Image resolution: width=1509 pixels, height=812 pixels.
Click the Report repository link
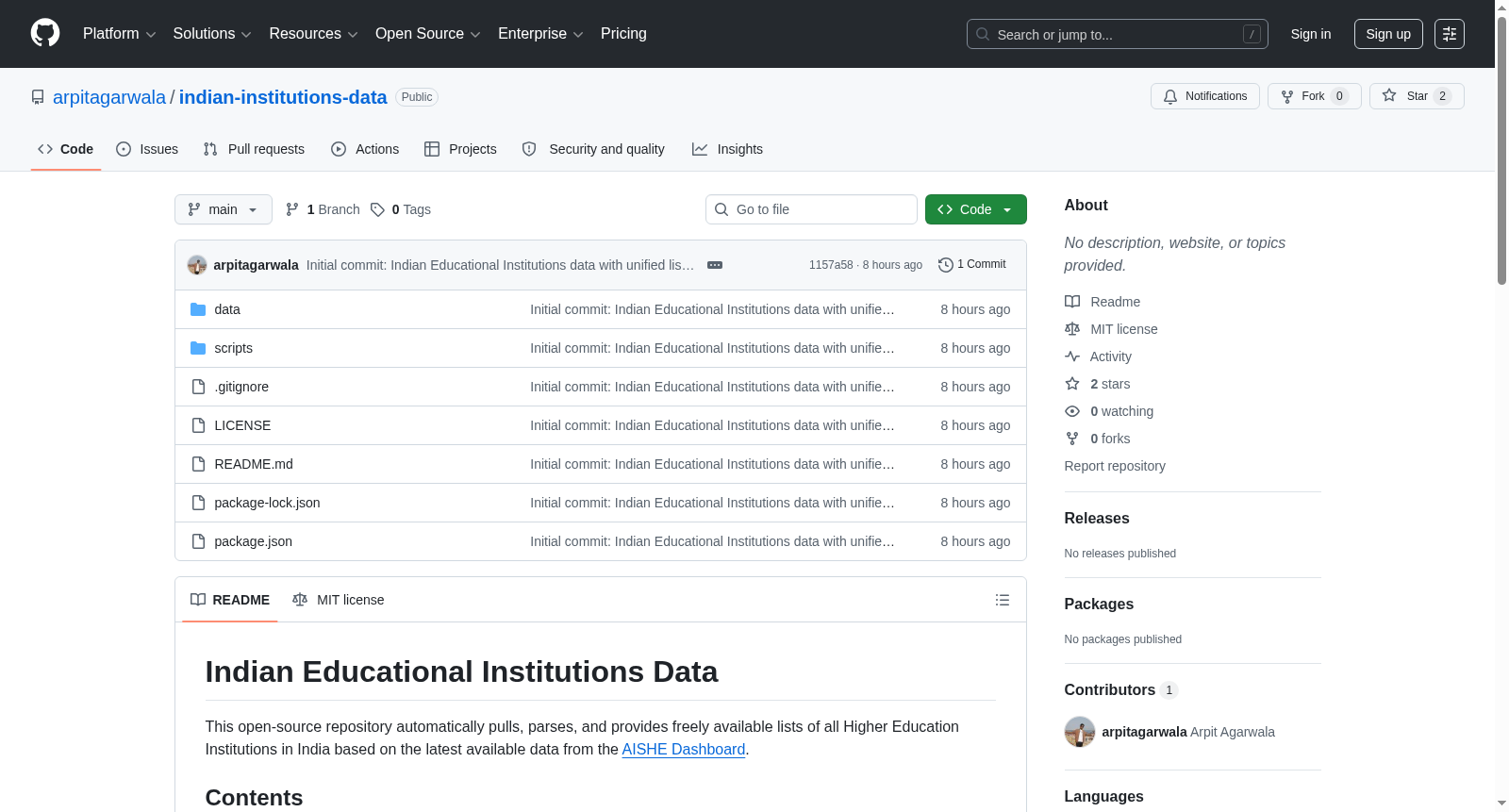click(x=1115, y=466)
